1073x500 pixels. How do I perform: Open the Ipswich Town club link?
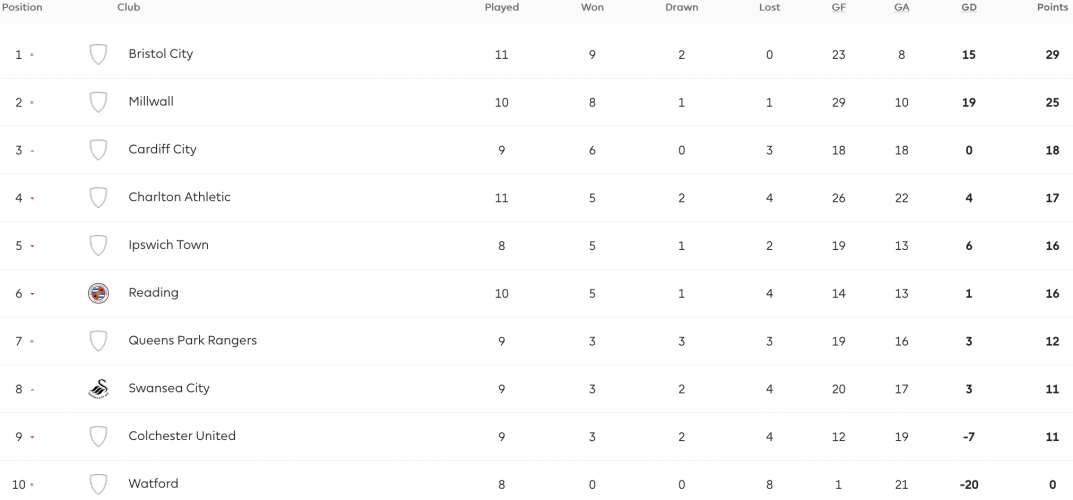(168, 245)
